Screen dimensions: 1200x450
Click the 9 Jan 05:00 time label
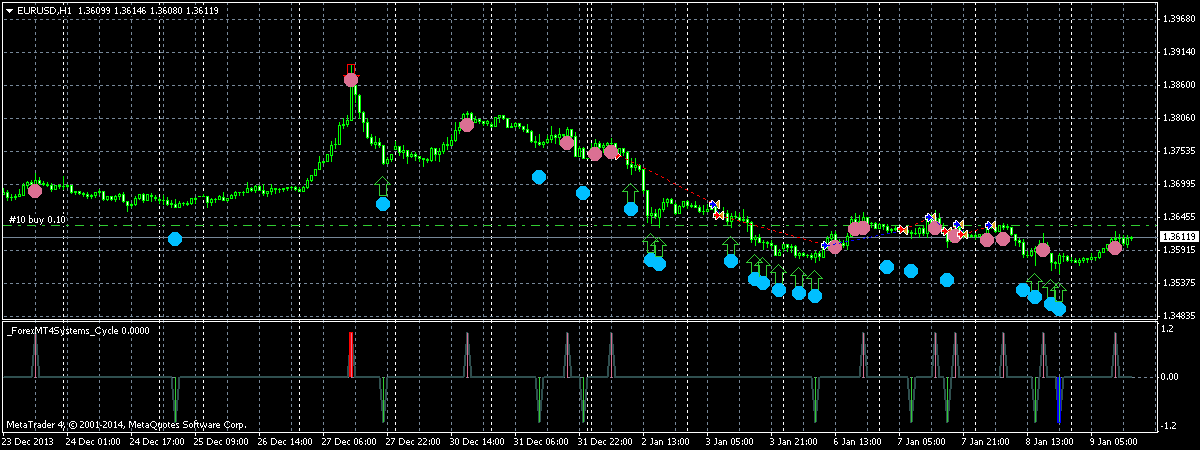pos(1112,441)
